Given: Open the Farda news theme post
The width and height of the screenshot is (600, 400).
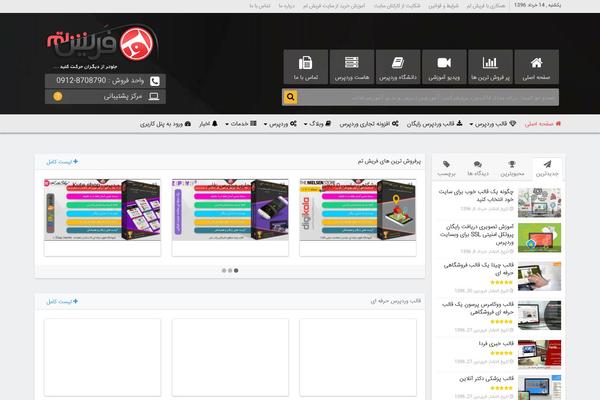Looking at the screenshot, I should (496, 344).
